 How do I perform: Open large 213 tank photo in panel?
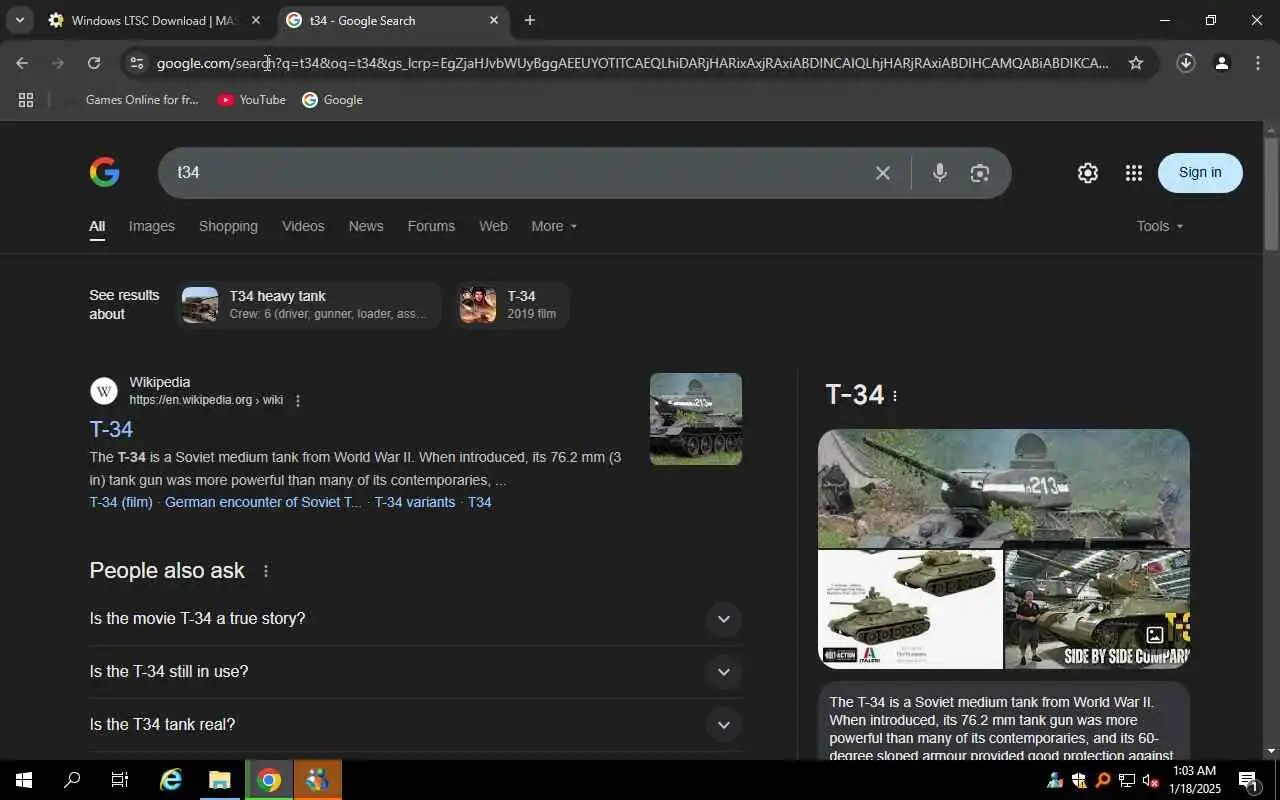(1004, 488)
